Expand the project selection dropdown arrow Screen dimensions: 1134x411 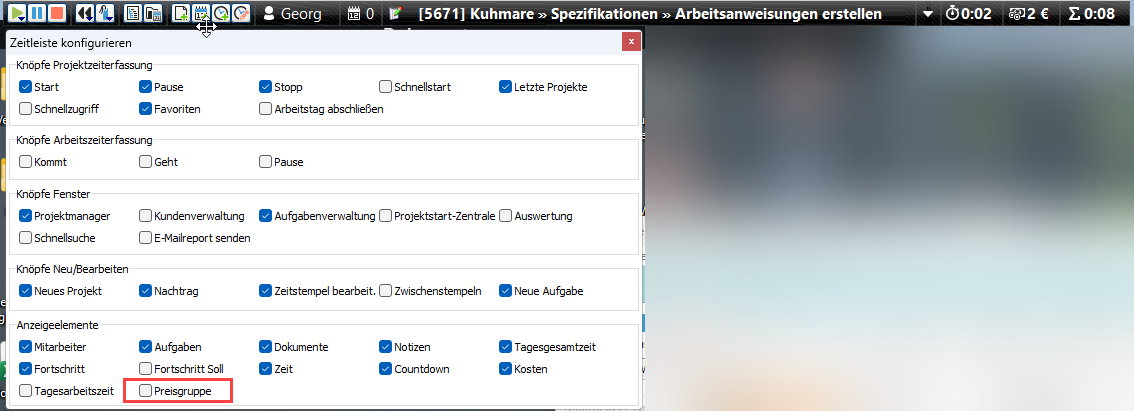(x=927, y=14)
